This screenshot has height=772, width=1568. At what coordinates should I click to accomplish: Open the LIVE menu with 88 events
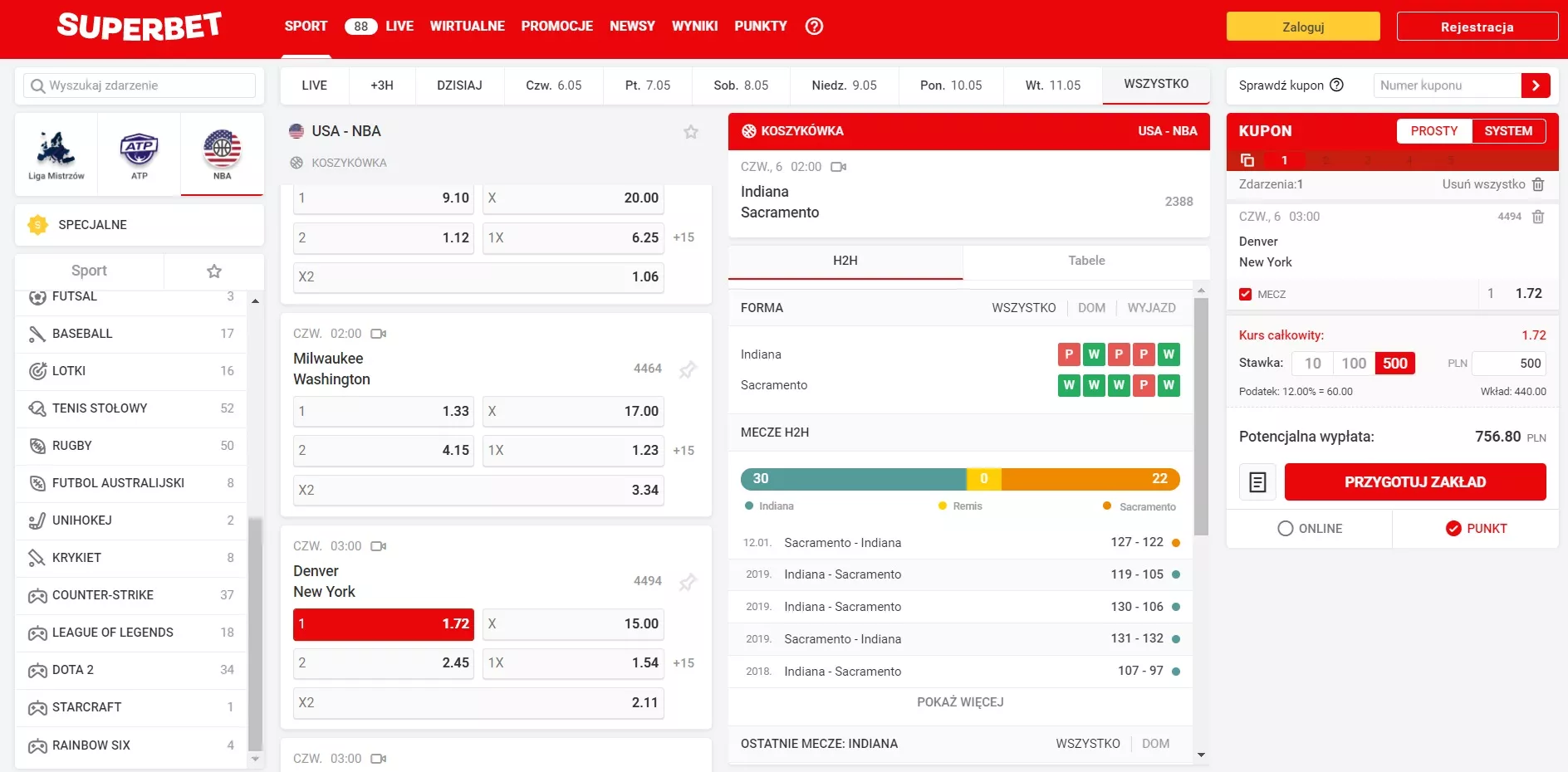(x=379, y=27)
